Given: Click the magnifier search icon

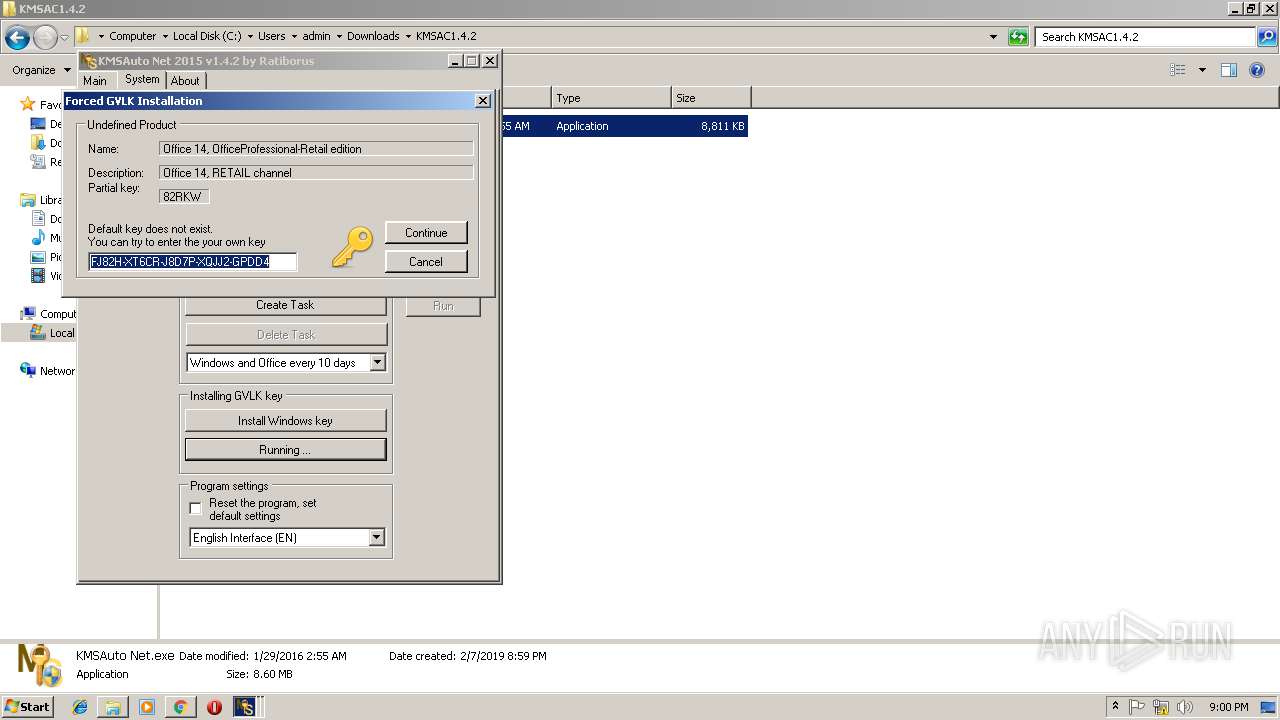Looking at the screenshot, I should (1268, 37).
